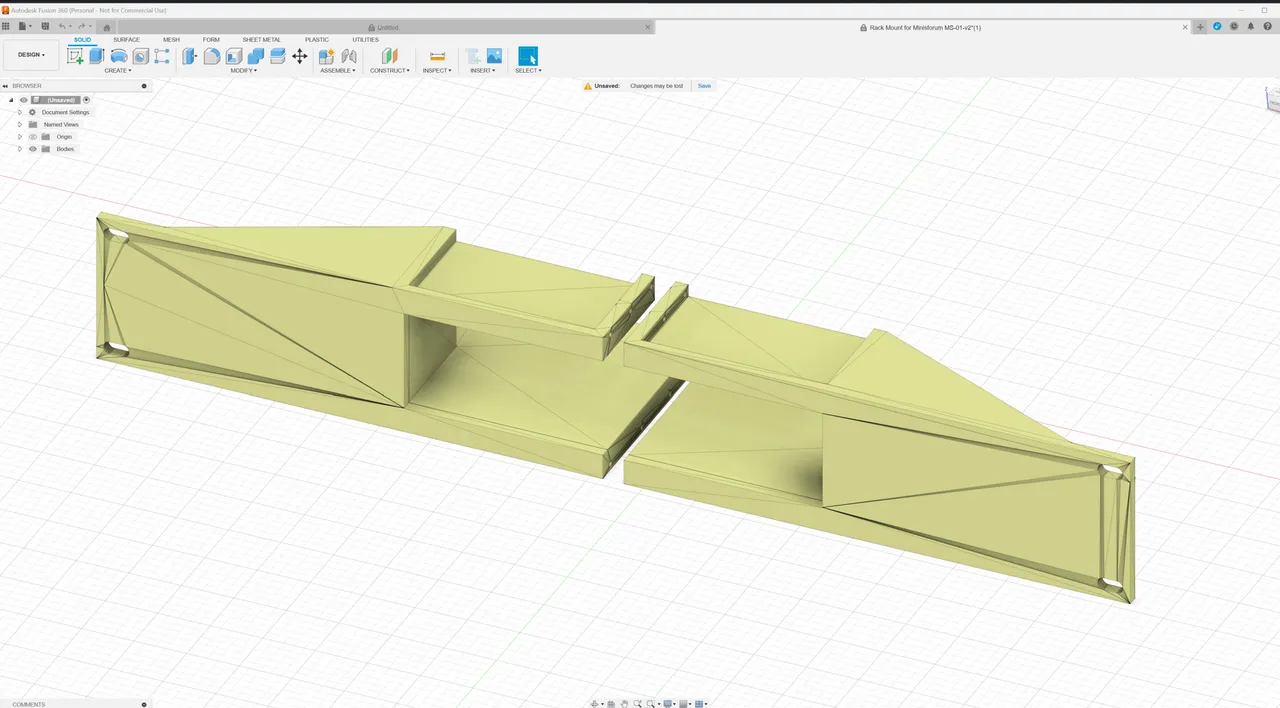Switch to the SHEET METAL tab
This screenshot has width=1280, height=708.
coord(261,40)
